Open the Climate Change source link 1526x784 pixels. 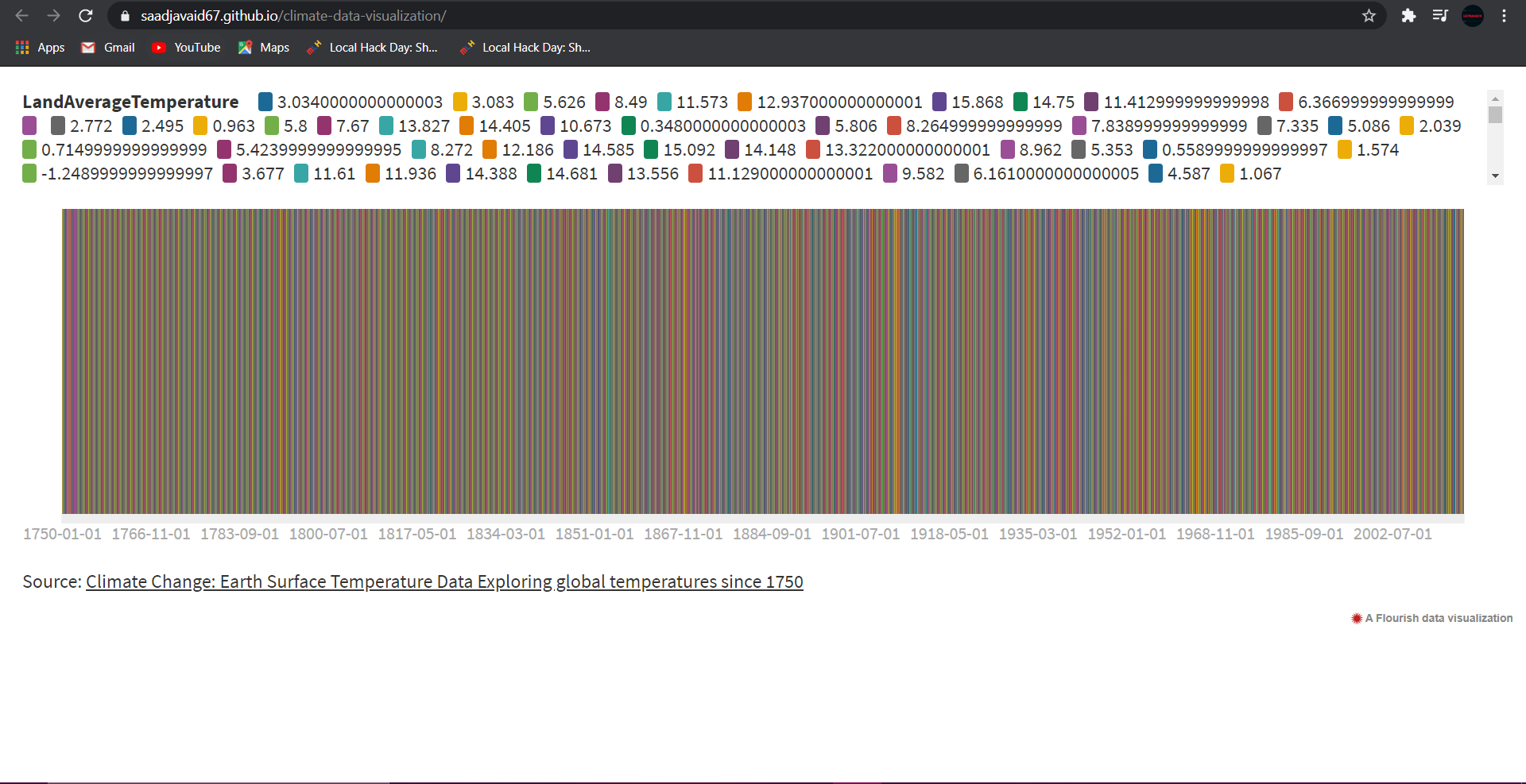click(444, 581)
